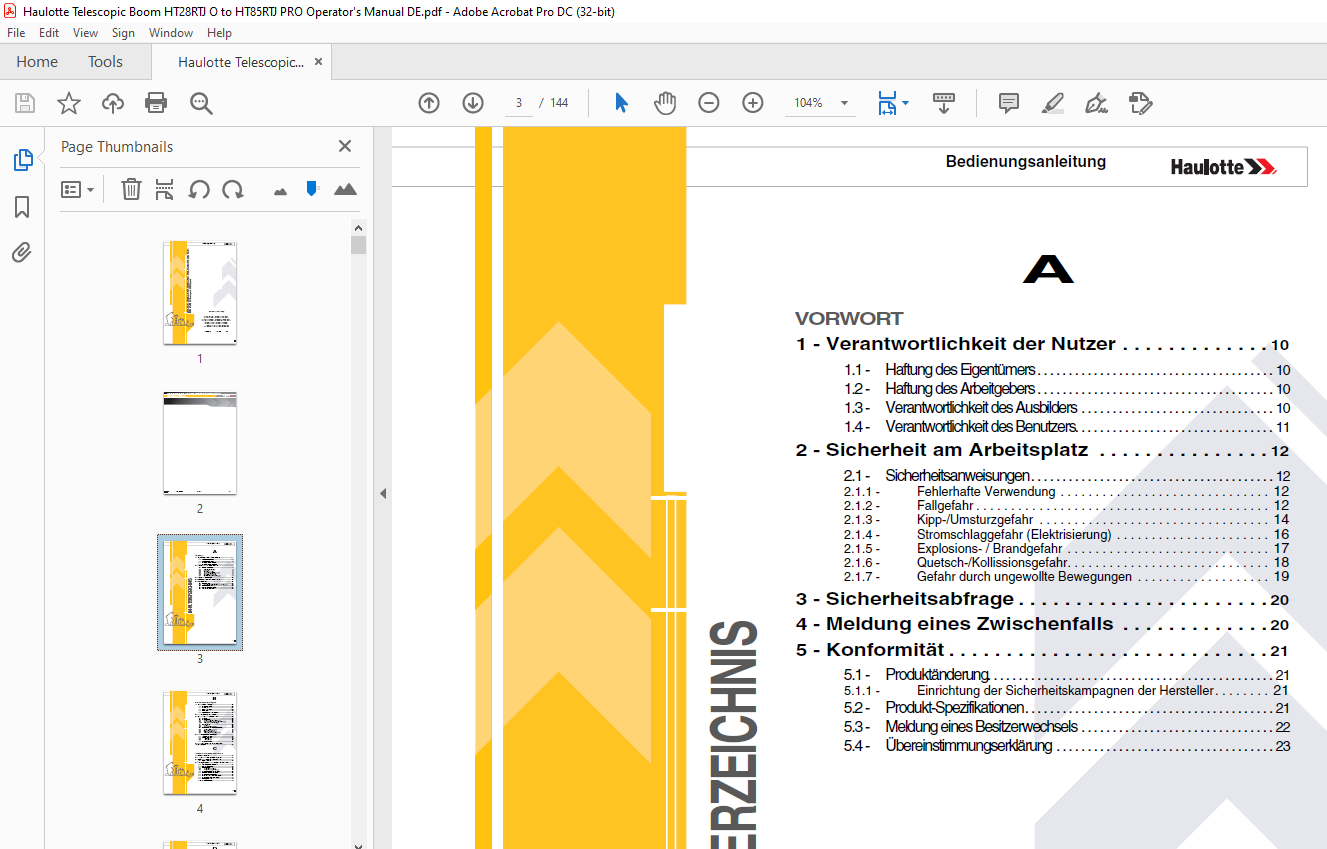Screen dimensions: 1327x849
Task: Click the edit or stamp tool icon
Action: 1140,103
